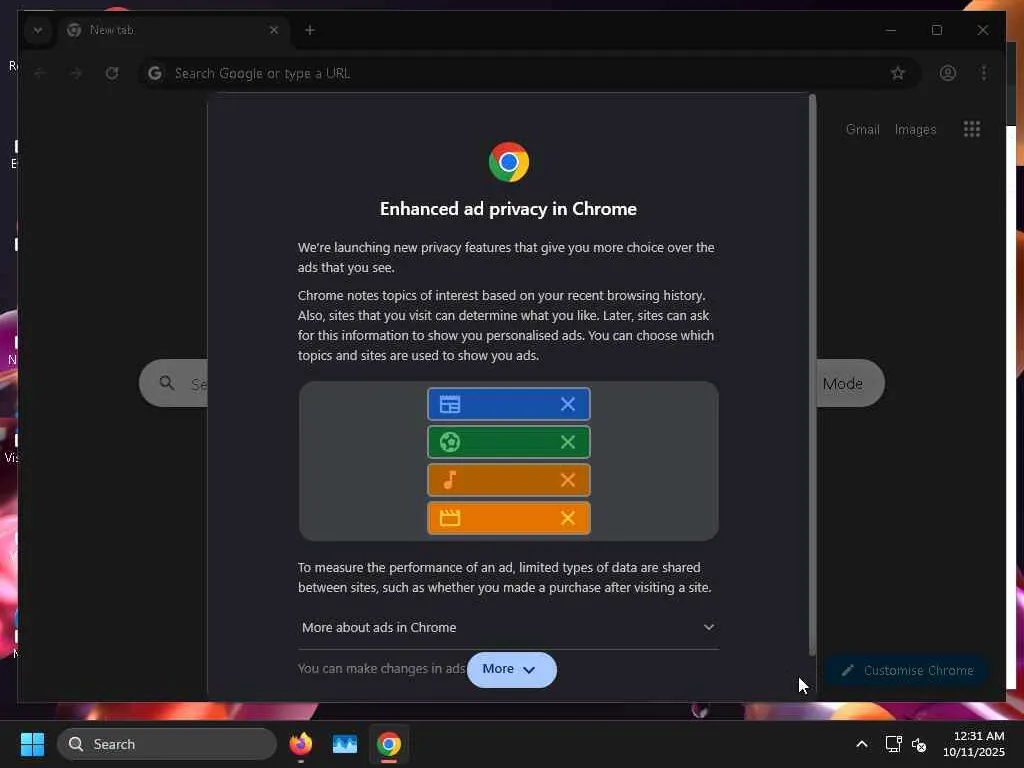Click the AI Mode button
This screenshot has width=1024, height=768.
pos(850,383)
